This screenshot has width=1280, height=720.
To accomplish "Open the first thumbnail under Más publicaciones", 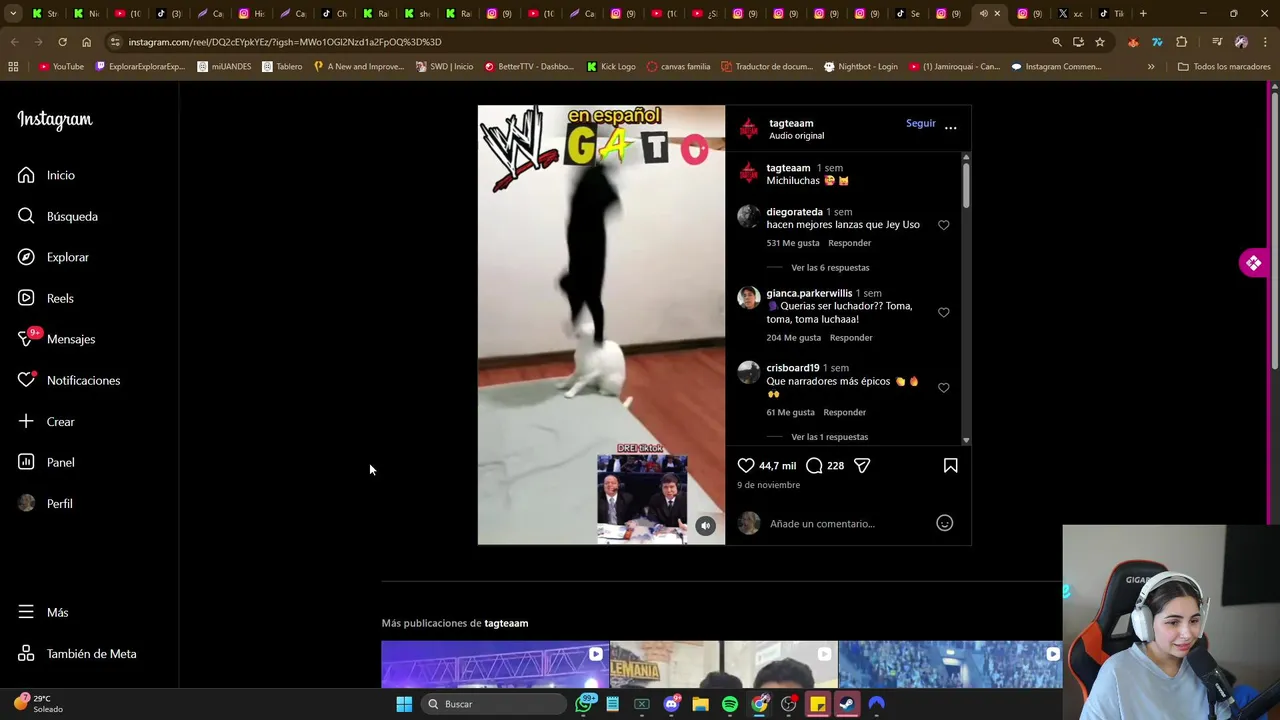I will [495, 665].
